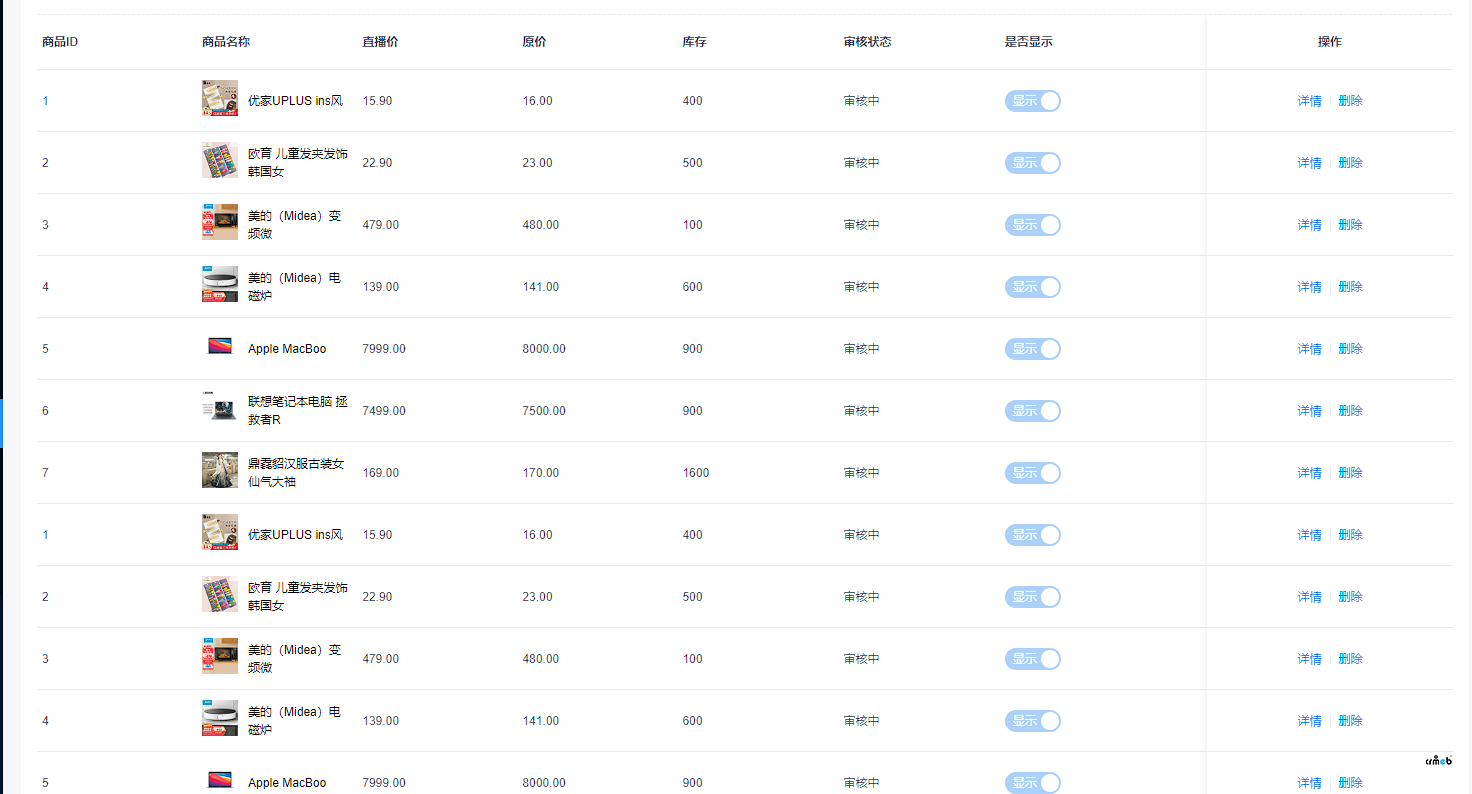Click thumbnail of the first 美的 电磁炉 row
Viewport: 1472px width, 794px height.
pos(220,285)
